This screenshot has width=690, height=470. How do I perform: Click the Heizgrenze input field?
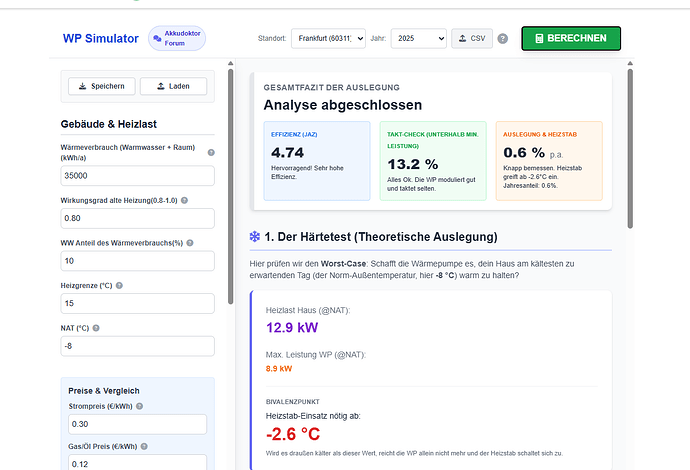(x=137, y=303)
